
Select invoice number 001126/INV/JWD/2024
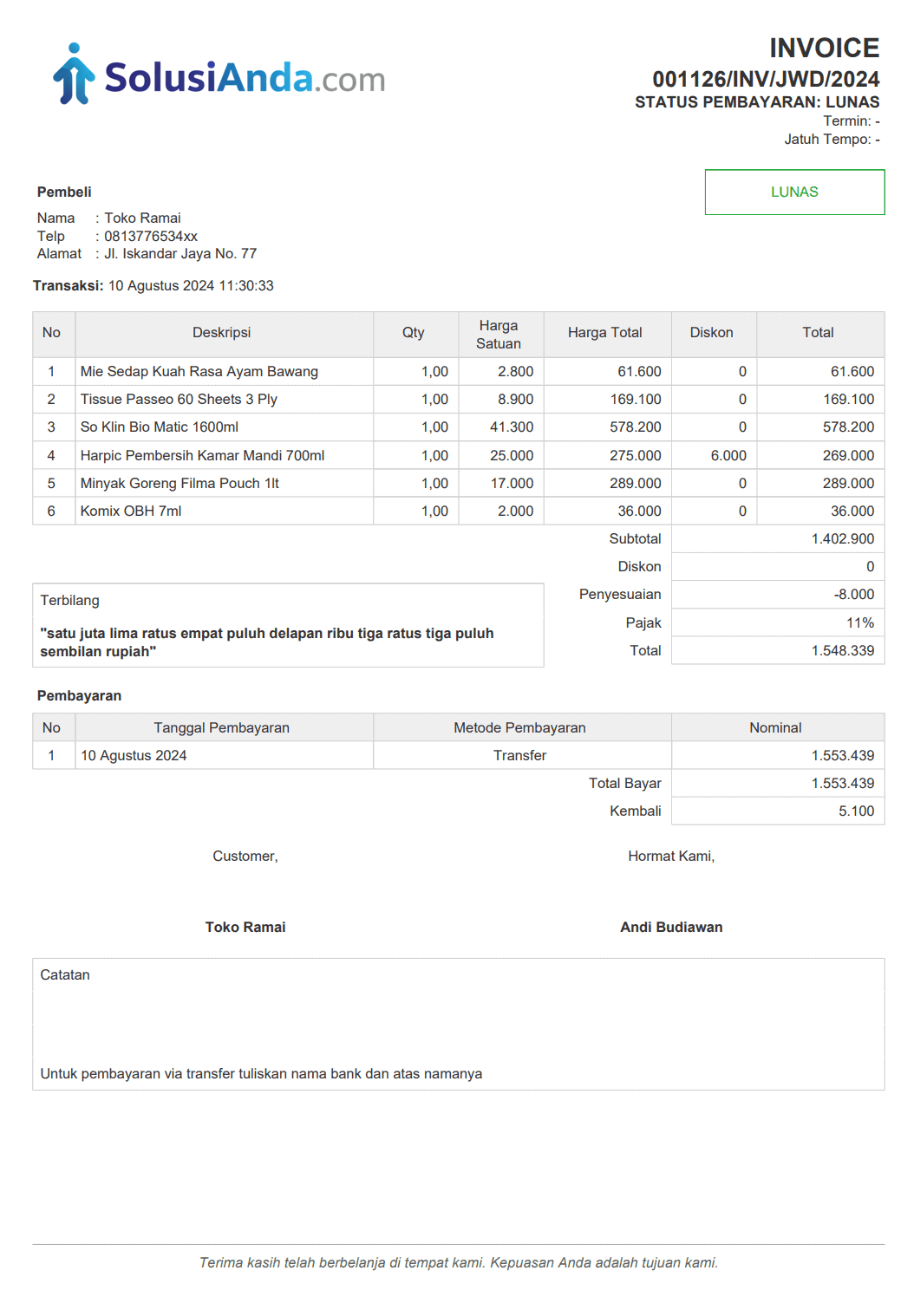click(x=766, y=80)
